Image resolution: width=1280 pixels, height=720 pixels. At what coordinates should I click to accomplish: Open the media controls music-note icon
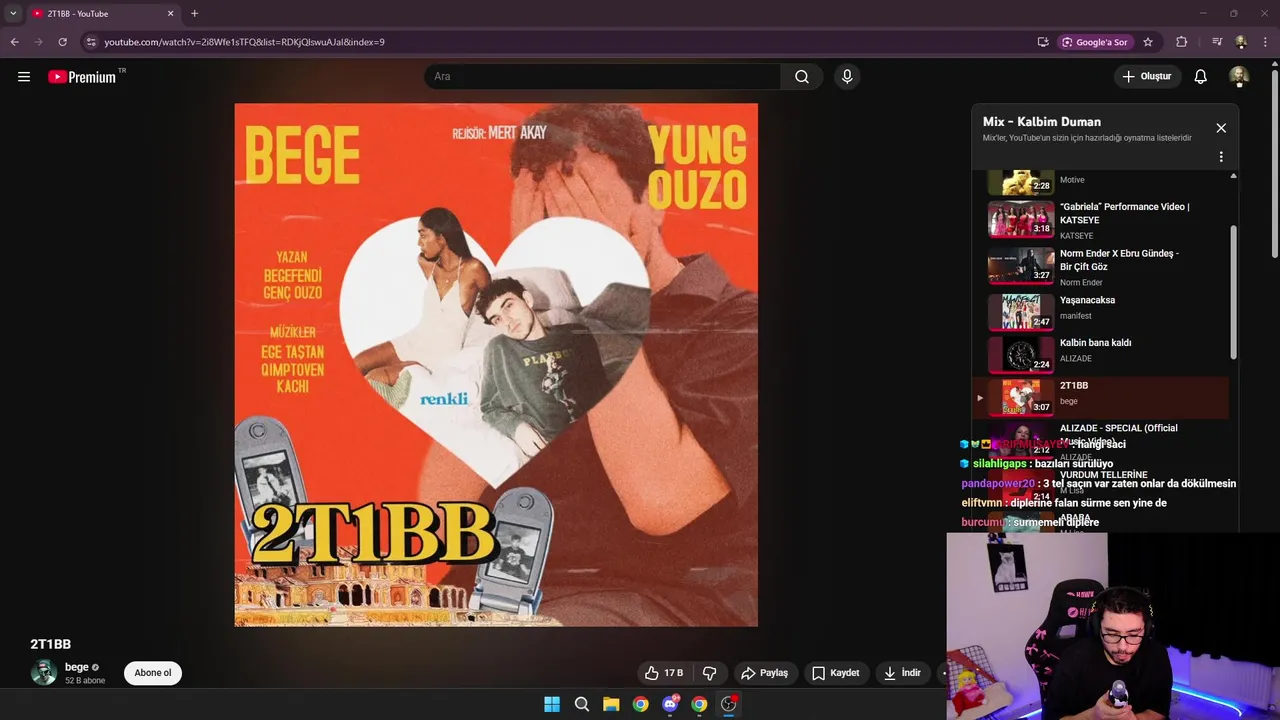click(1217, 42)
